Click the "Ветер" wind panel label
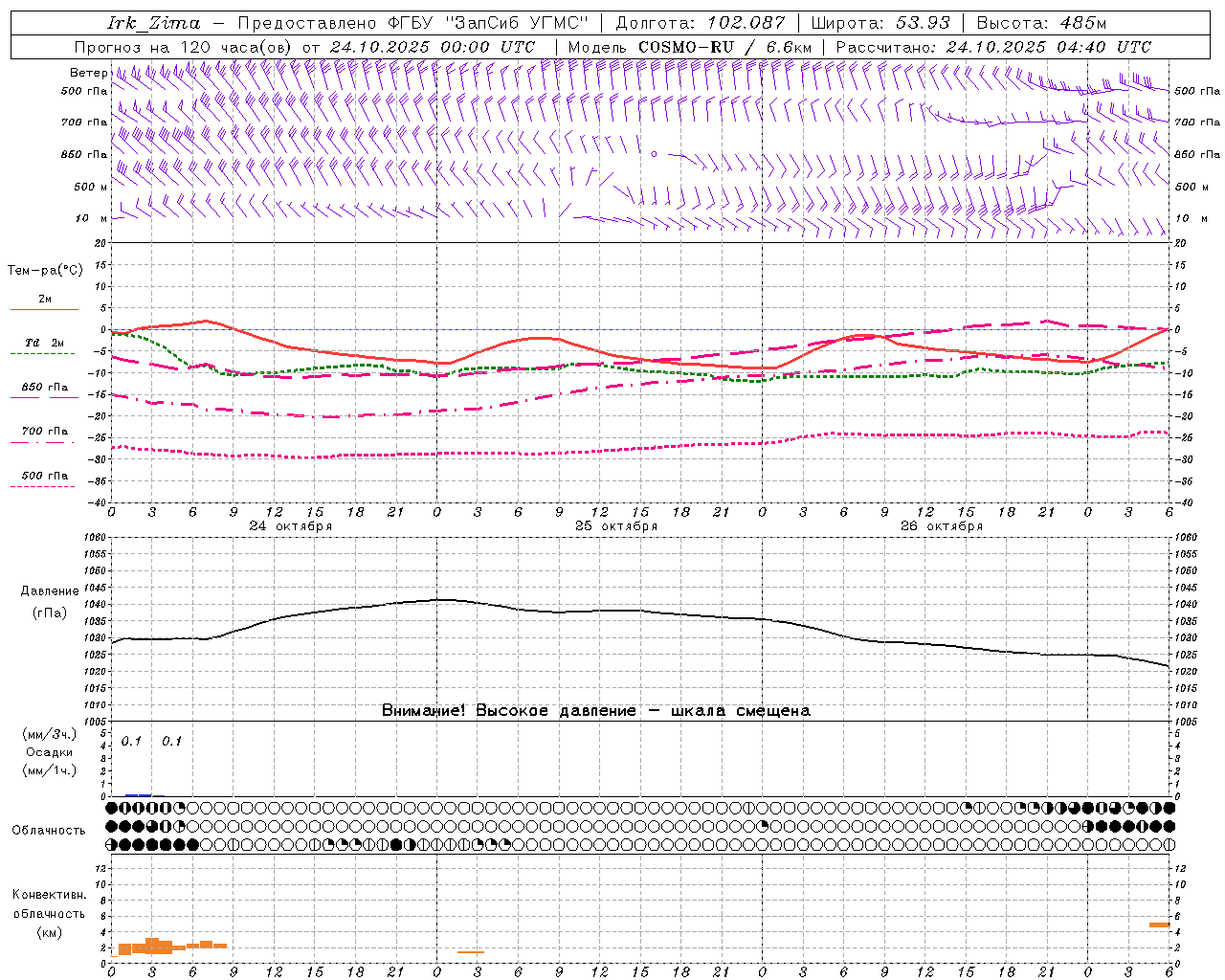The height and width of the screenshot is (980, 1225). 88,73
